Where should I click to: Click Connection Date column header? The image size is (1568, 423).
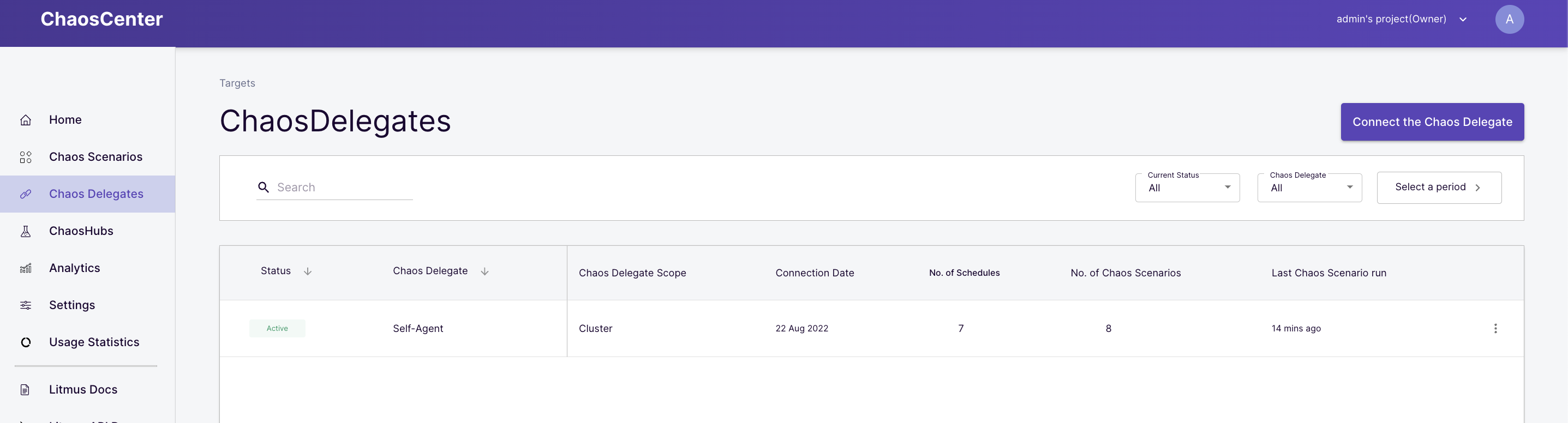pos(815,273)
